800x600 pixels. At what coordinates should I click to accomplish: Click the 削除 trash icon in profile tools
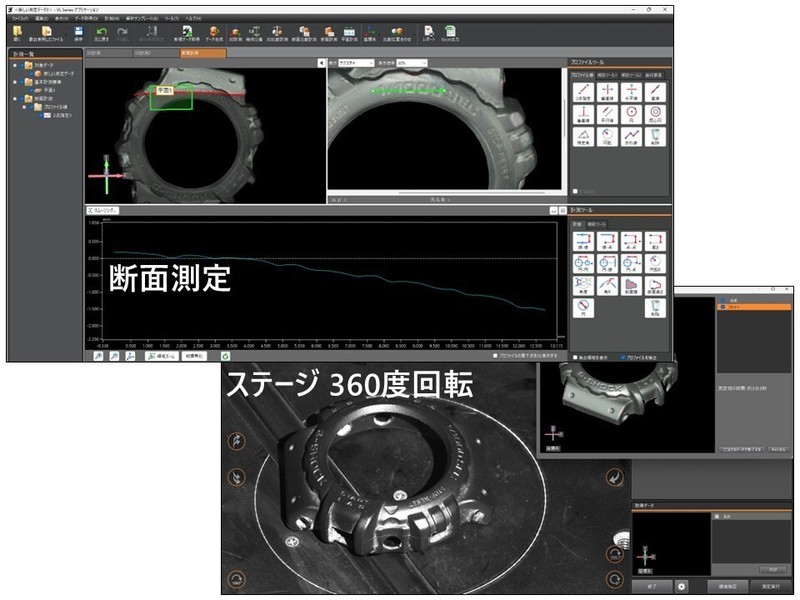[655, 137]
